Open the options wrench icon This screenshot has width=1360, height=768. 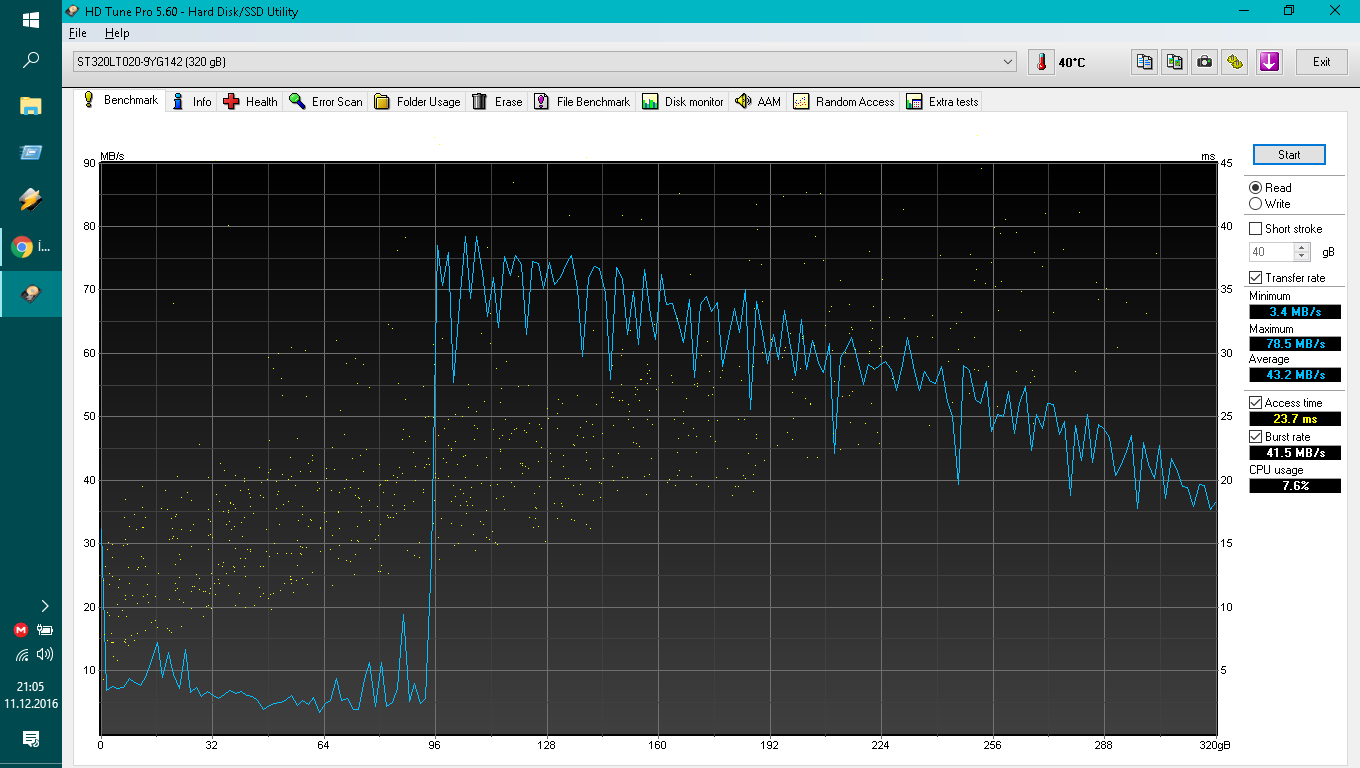coord(1235,62)
